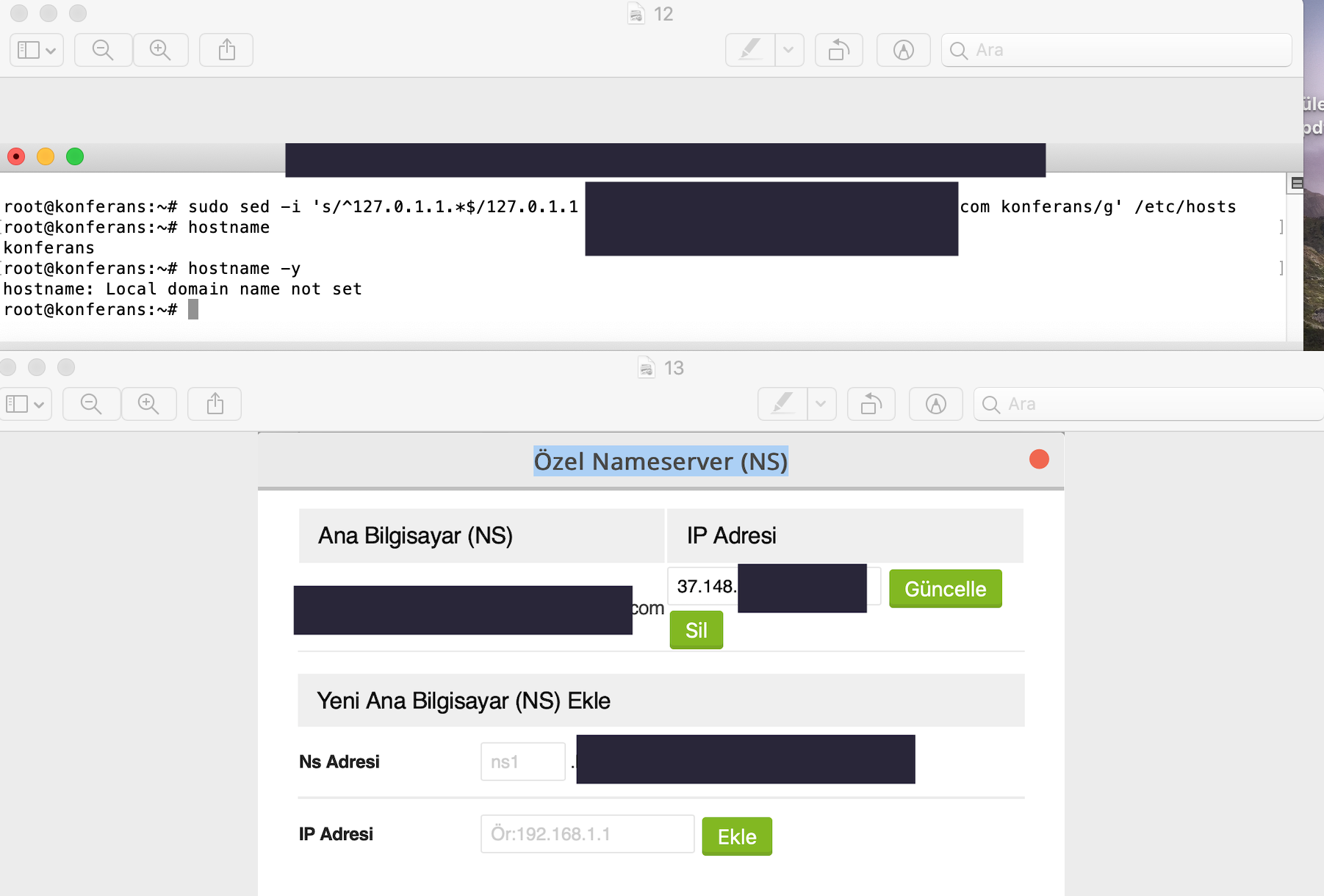
Task: Zoom in on Preview window 12
Action: (x=160, y=50)
